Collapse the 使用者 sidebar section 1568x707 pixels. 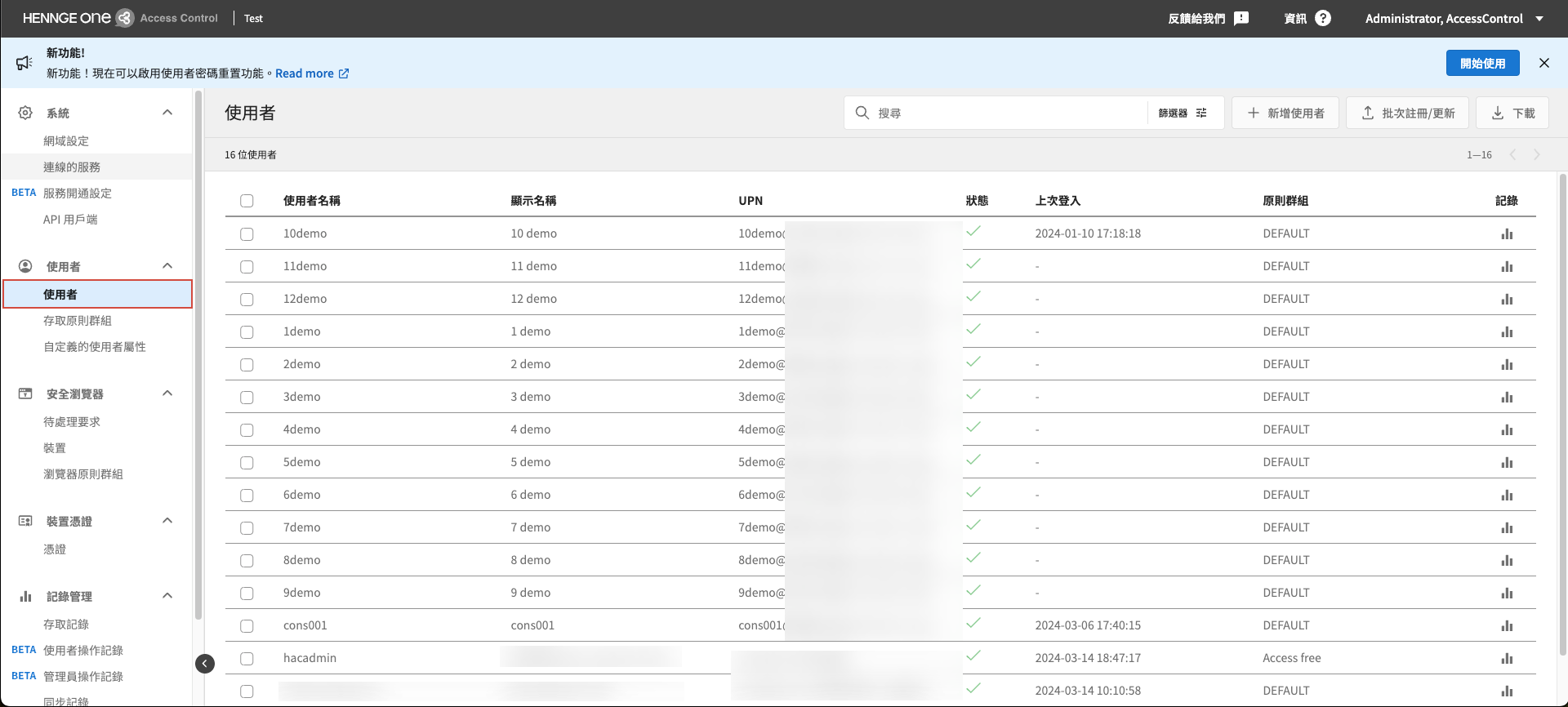167,266
